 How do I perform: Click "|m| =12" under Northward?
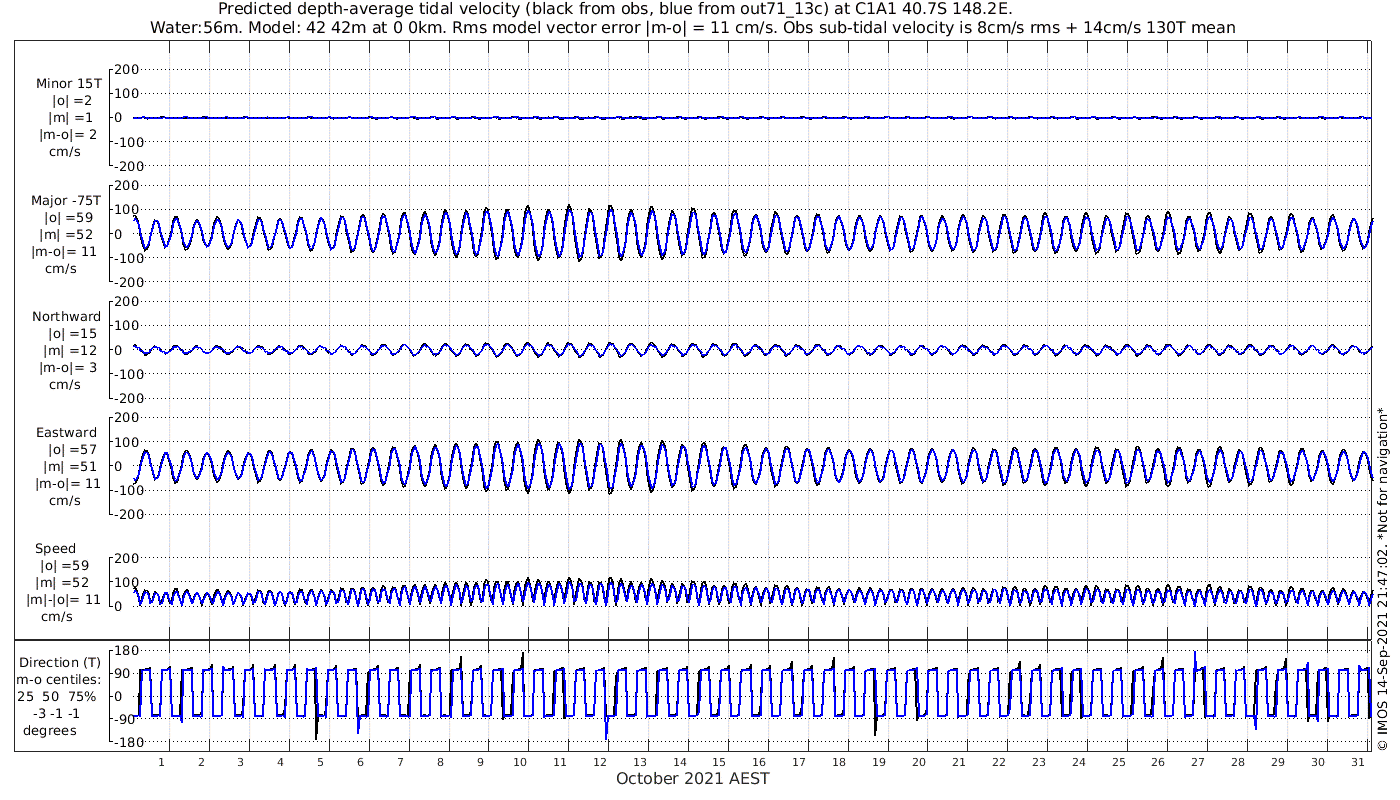click(68, 351)
